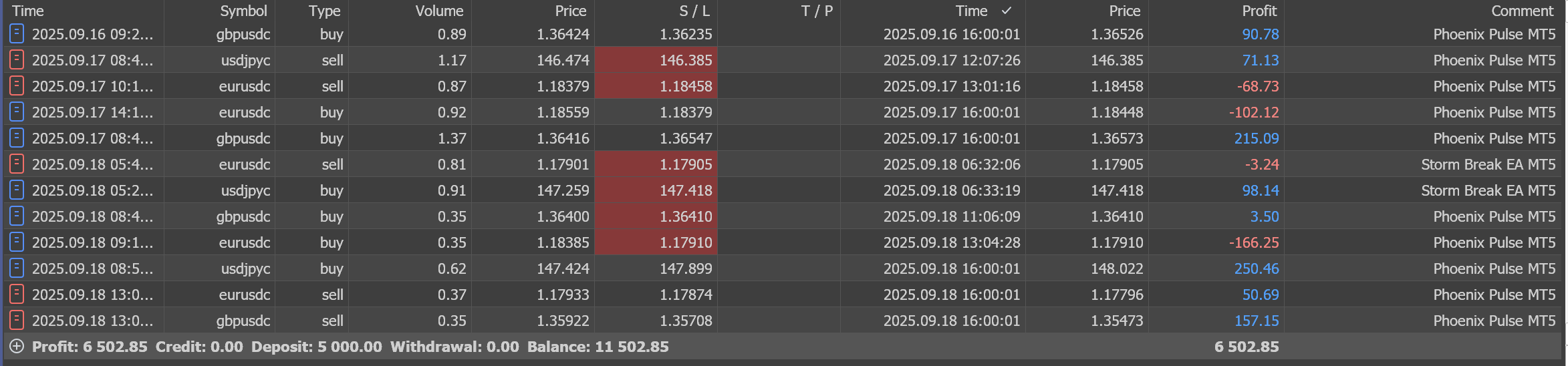Screen dimensions: 1568x366
Task: Click the Storm Break EA MT5 comment with -3.24 profit
Action: click(x=1488, y=164)
